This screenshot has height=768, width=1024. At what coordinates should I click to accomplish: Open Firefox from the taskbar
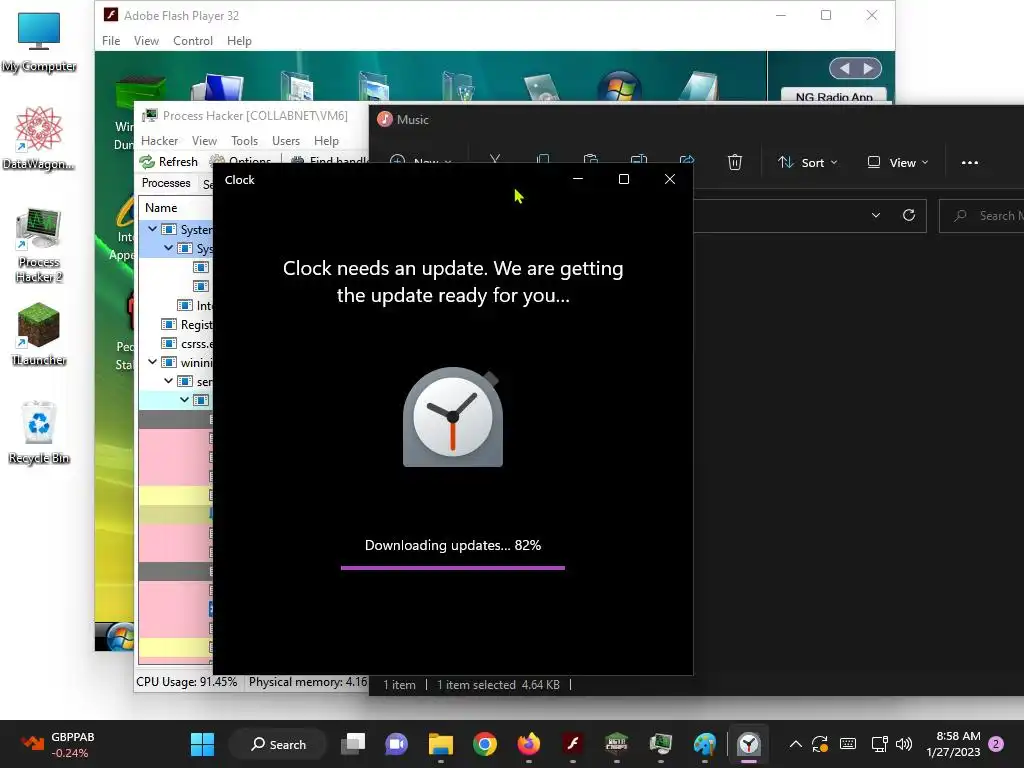coord(529,744)
